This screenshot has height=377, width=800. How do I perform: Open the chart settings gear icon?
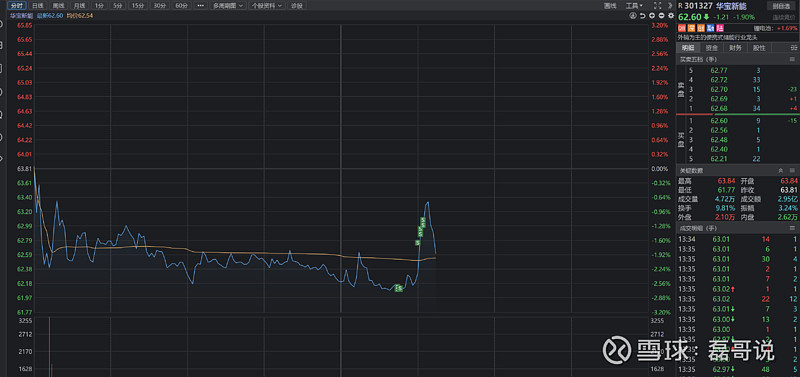pyautogui.click(x=671, y=16)
